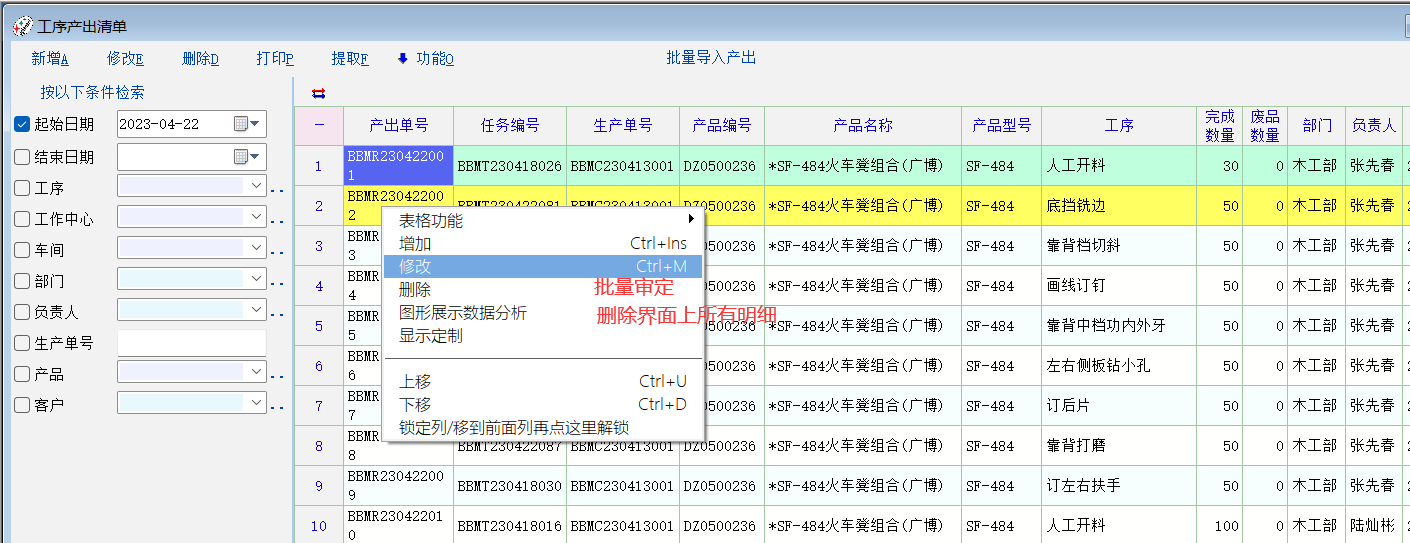Expand the 工作中心 dropdown list
This screenshot has height=543, width=1410.
coord(256,217)
